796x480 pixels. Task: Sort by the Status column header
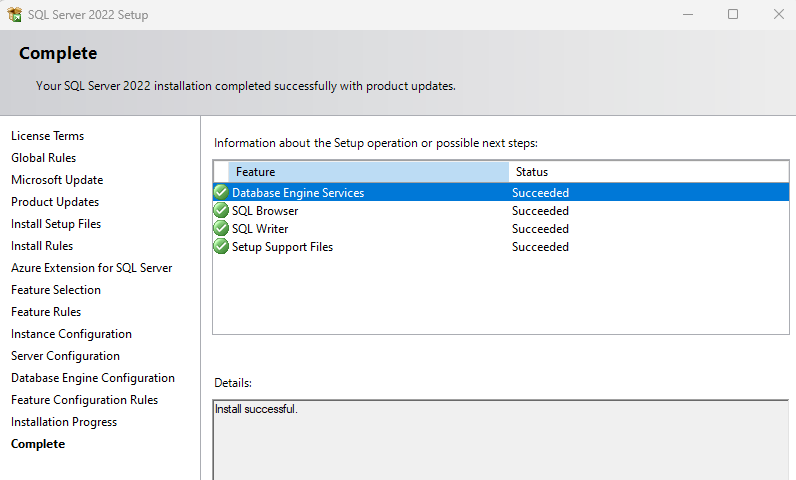click(649, 172)
